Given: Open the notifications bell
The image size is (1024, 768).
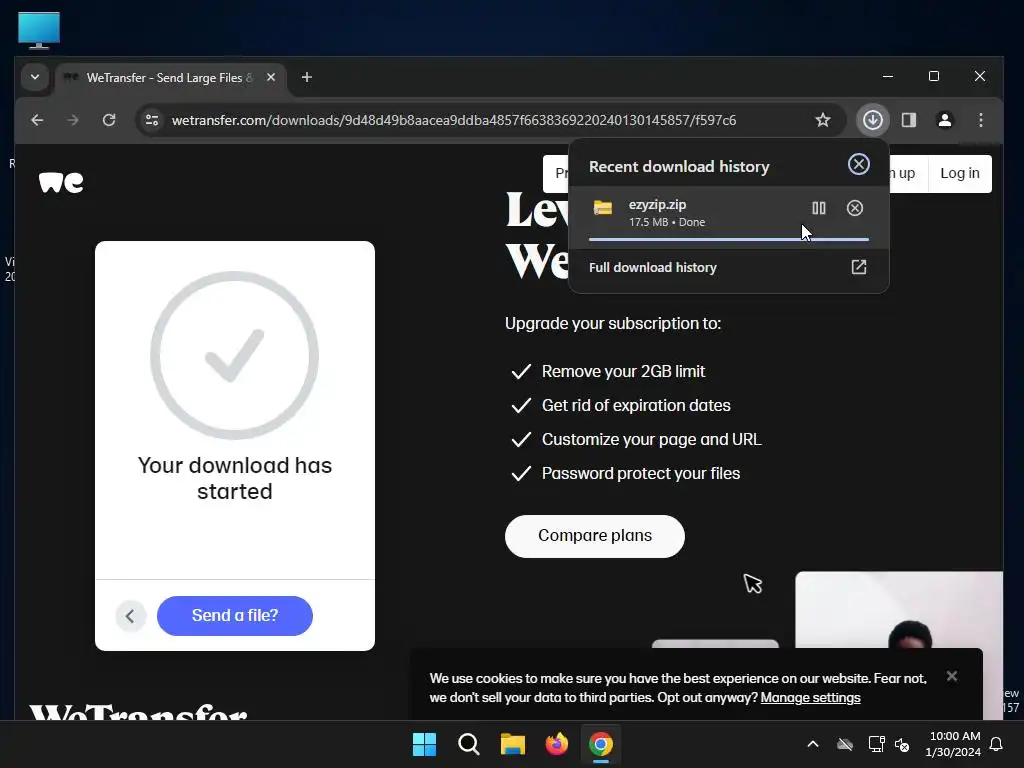Looking at the screenshot, I should (996, 744).
